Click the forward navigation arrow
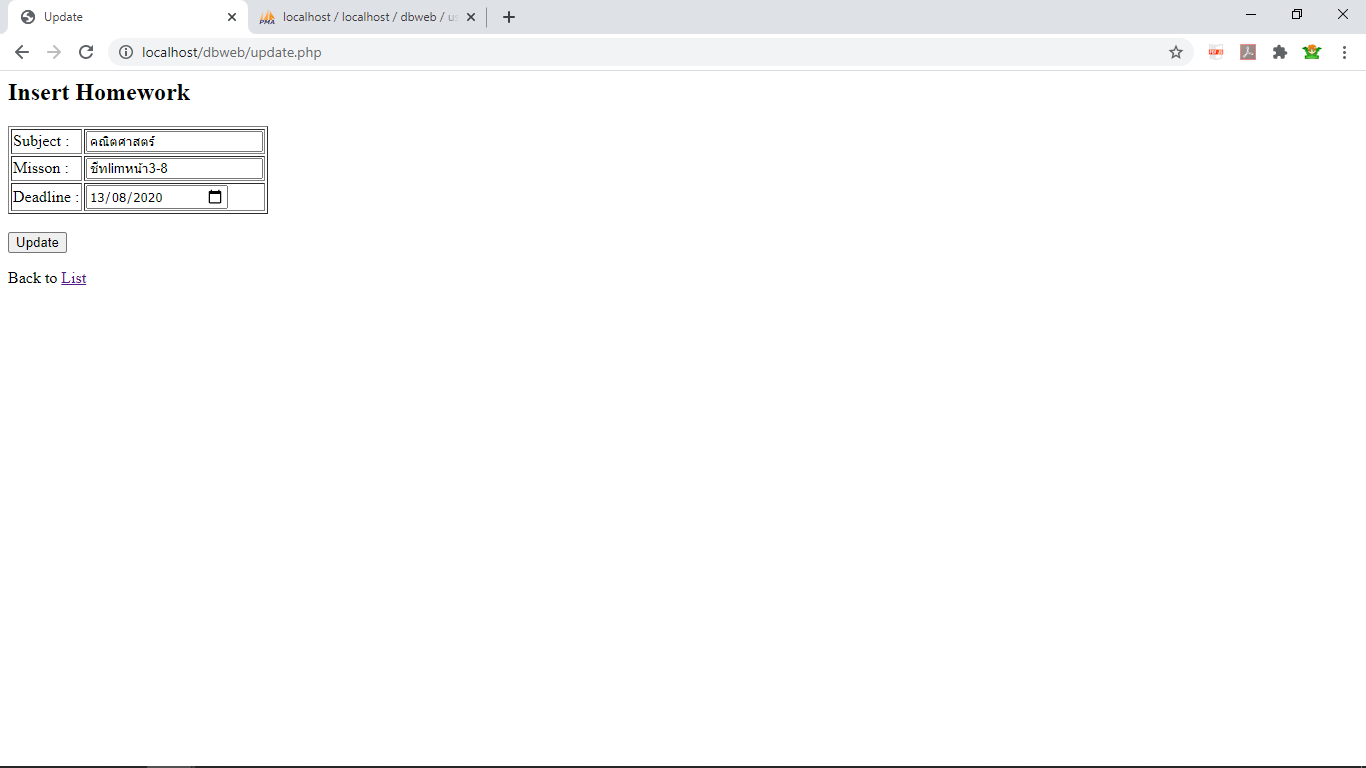This screenshot has width=1366, height=768. pyautogui.click(x=54, y=52)
